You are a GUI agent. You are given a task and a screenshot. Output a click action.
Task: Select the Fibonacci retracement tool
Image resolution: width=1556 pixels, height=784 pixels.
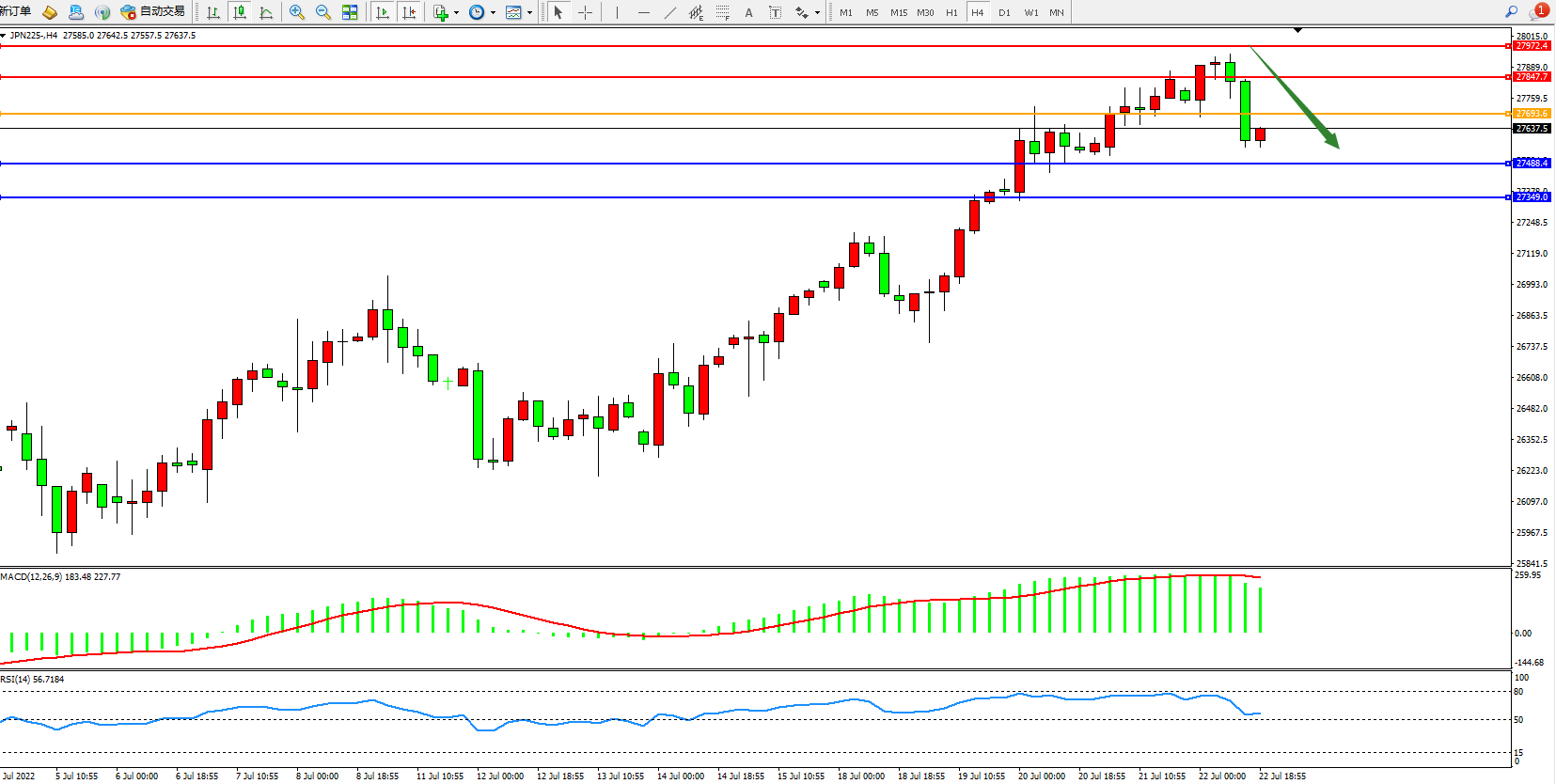coord(722,12)
